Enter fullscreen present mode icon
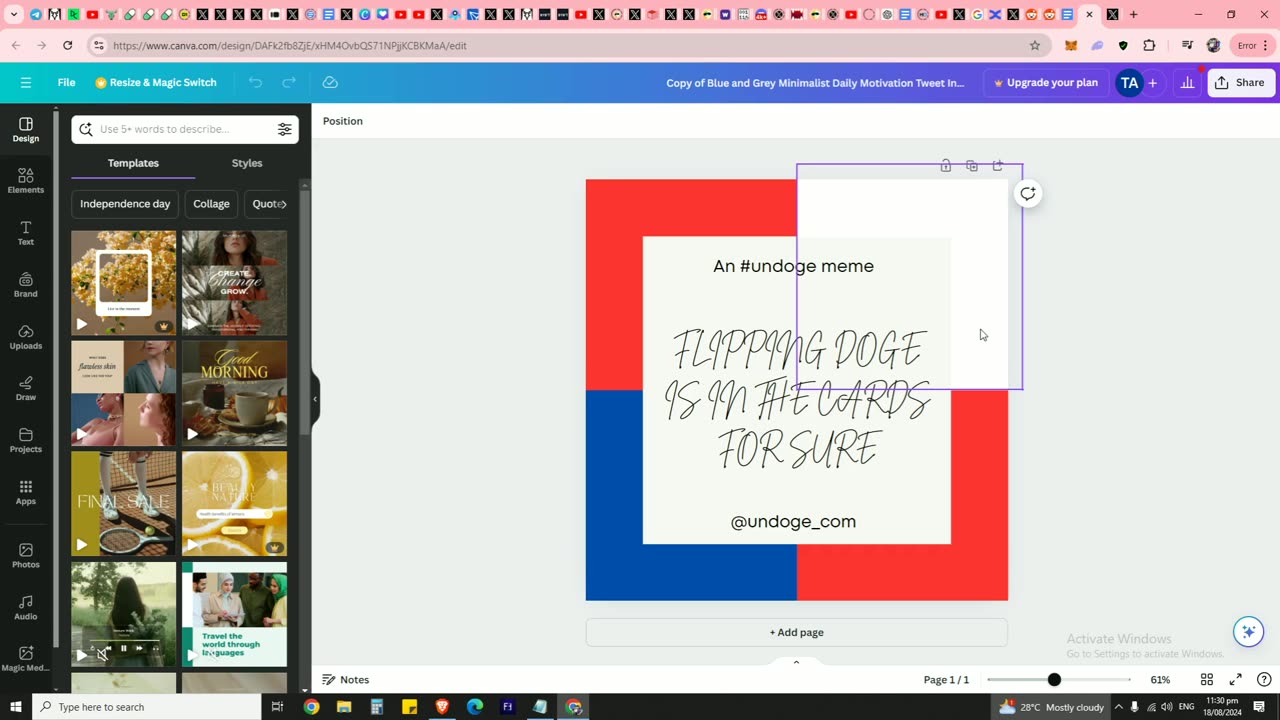Image resolution: width=1280 pixels, height=720 pixels. (1236, 680)
